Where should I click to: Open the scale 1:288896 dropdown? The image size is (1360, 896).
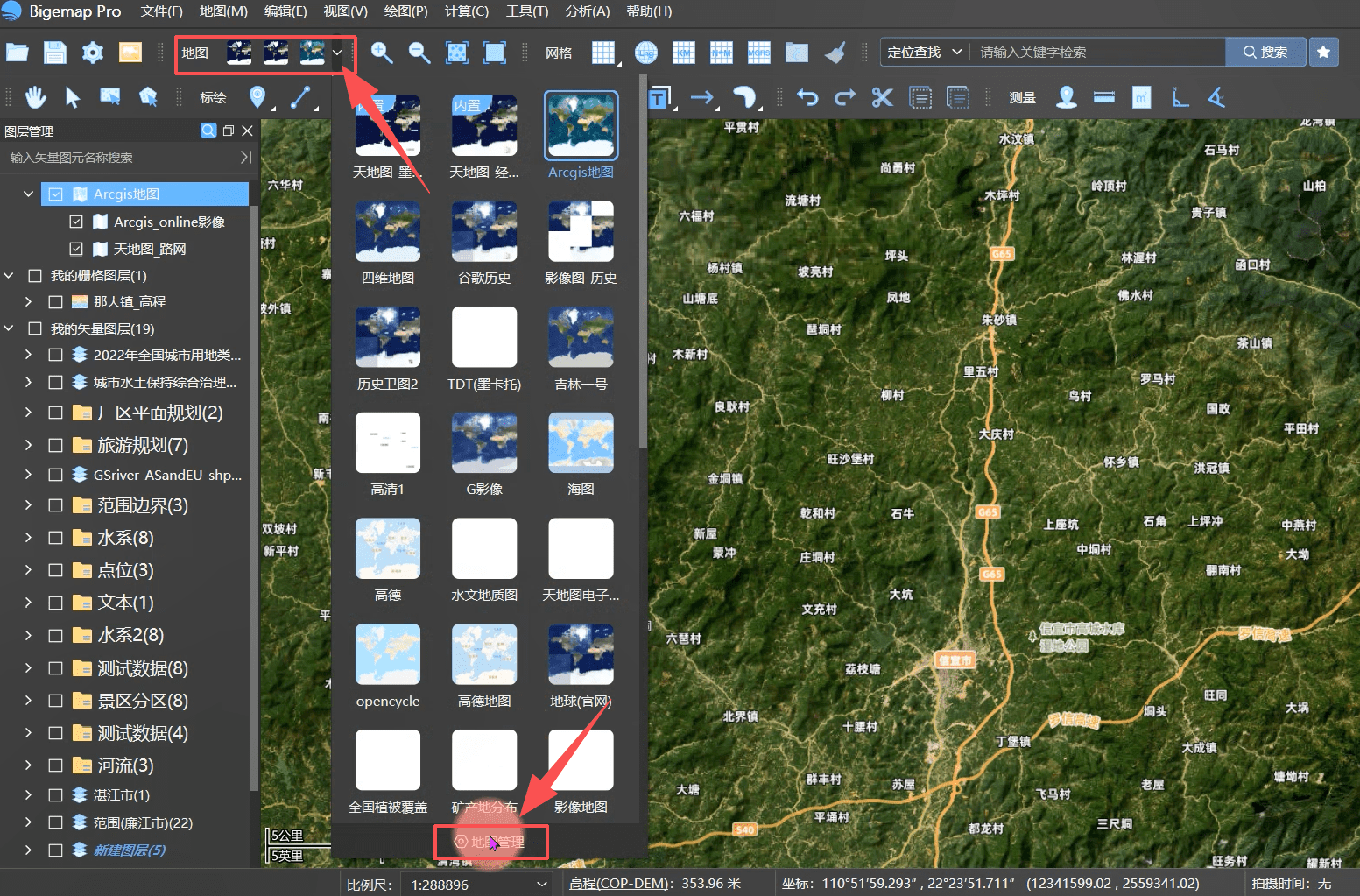pos(476,885)
